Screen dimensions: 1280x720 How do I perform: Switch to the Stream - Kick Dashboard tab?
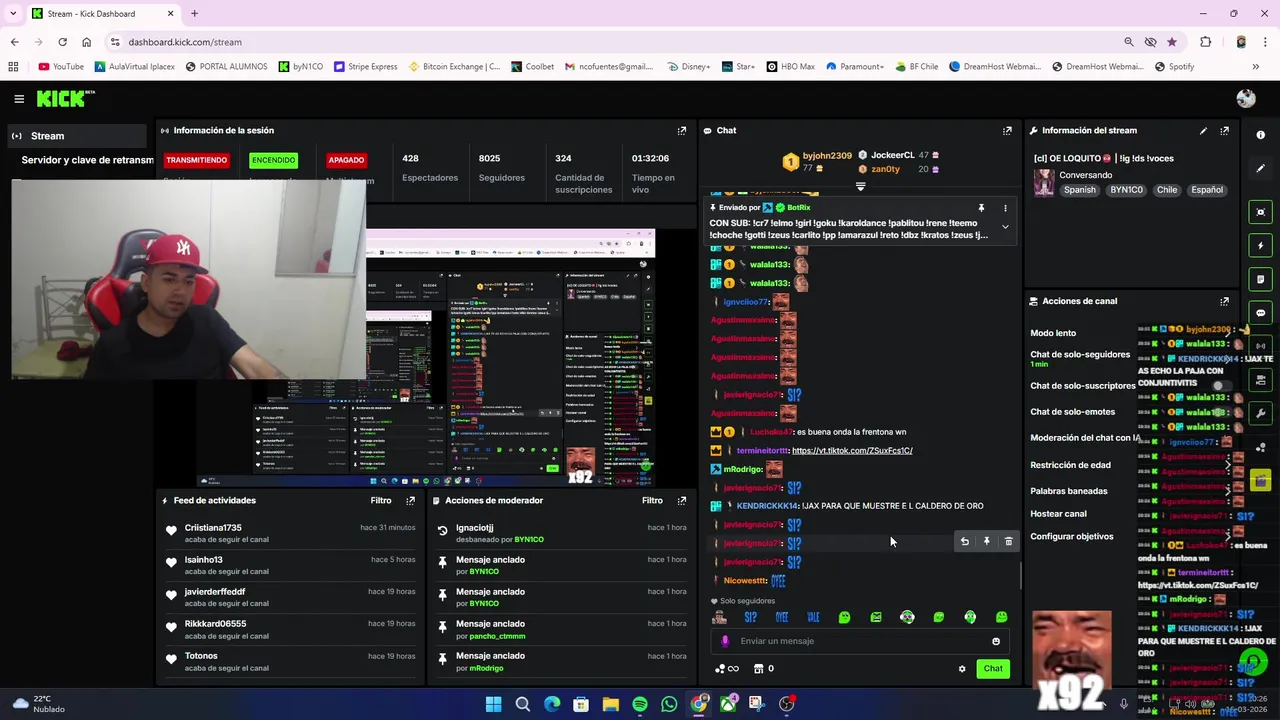point(100,14)
